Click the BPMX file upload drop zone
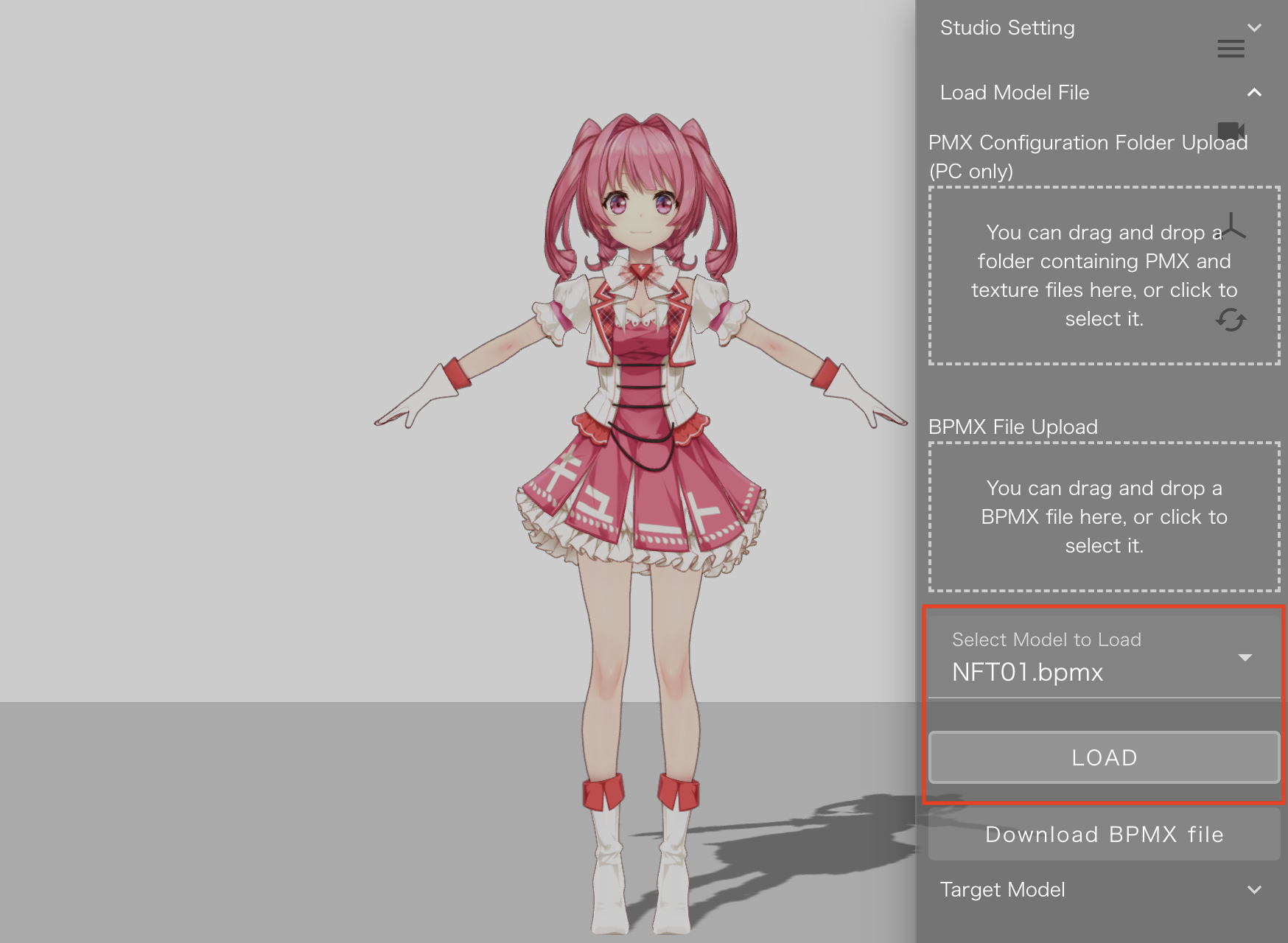The width and height of the screenshot is (1288, 943). 1104,517
